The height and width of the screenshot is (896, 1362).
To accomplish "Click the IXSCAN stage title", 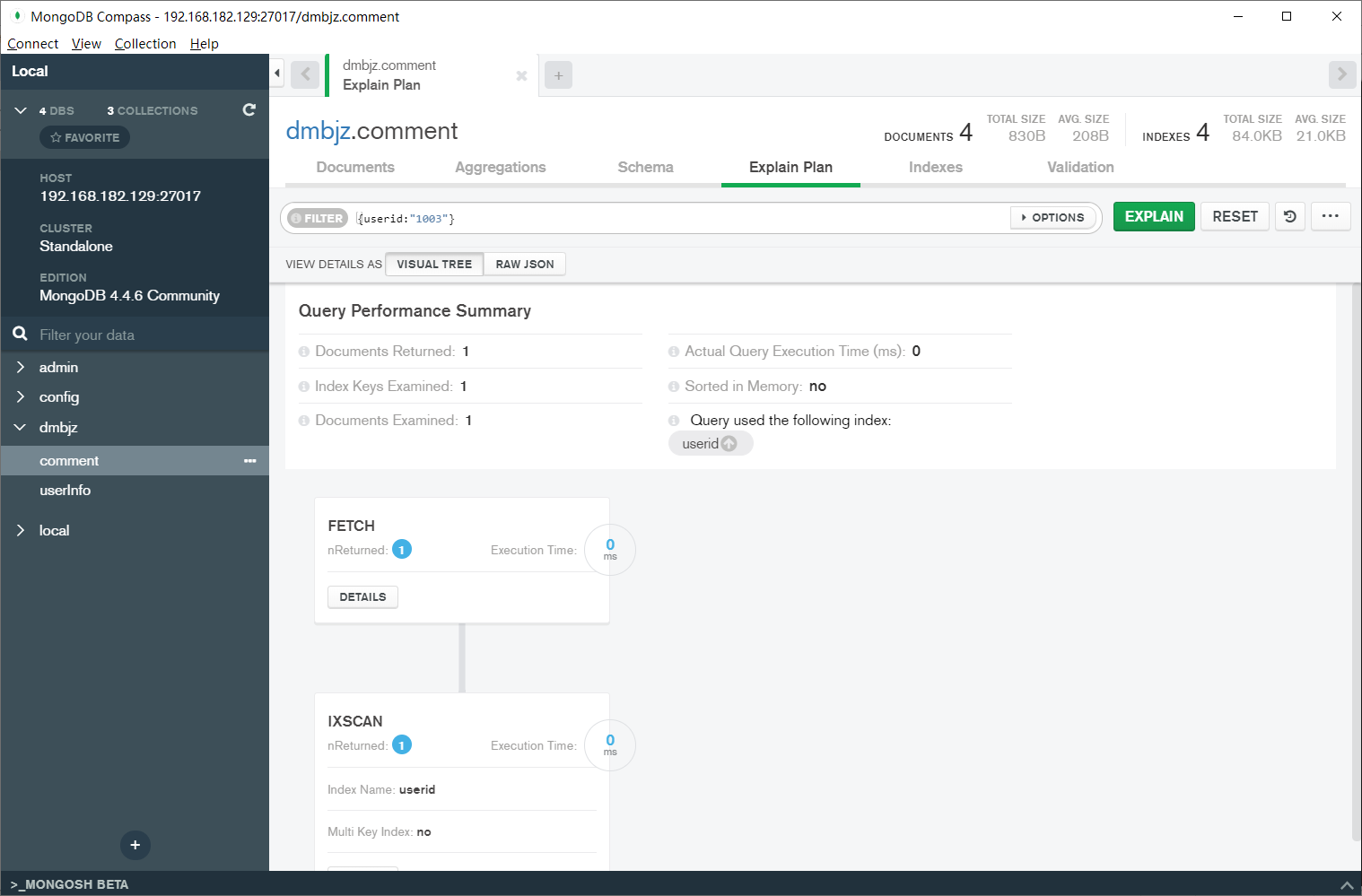I will coord(354,721).
